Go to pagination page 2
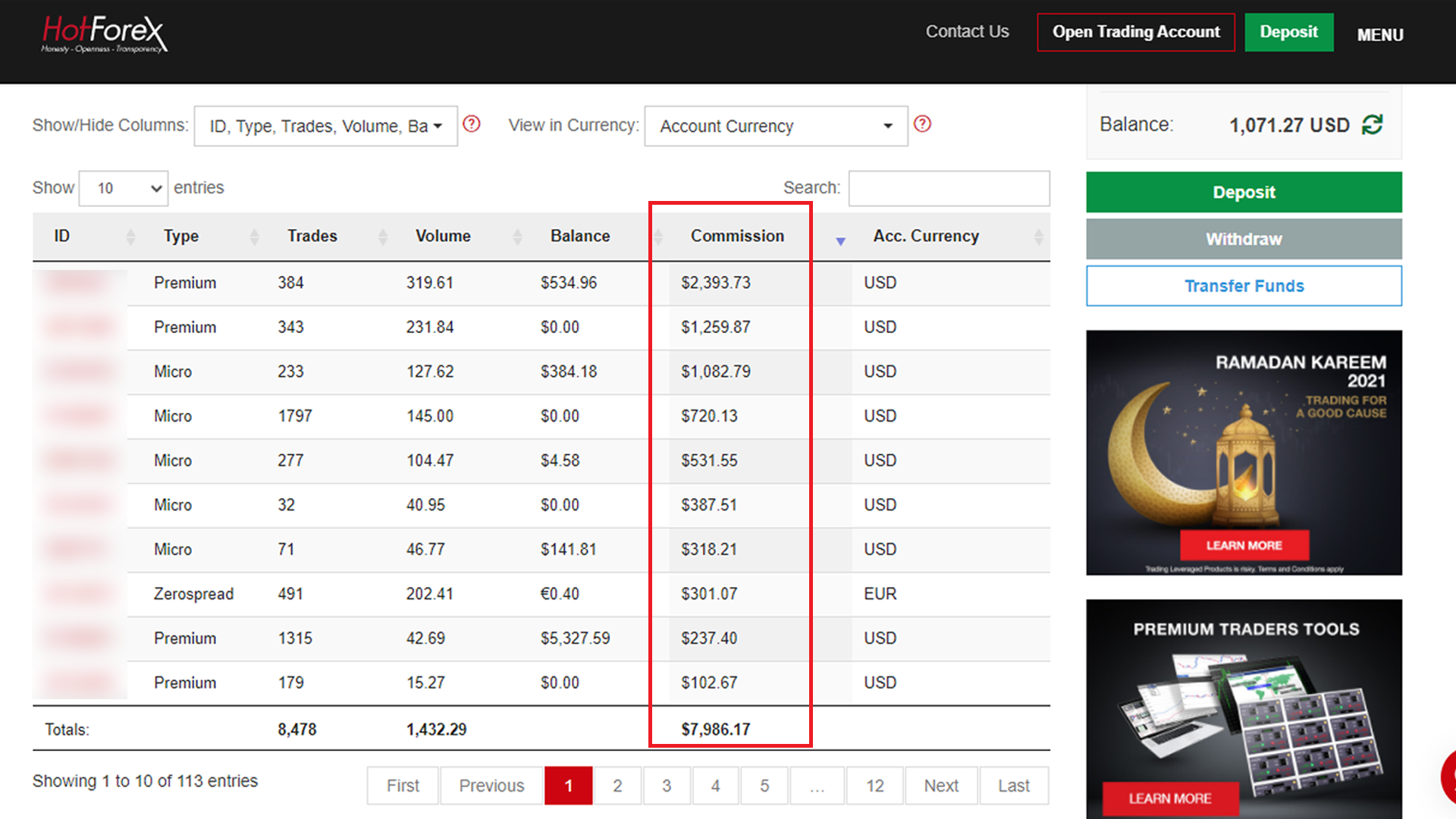The width and height of the screenshot is (1456, 819). [x=617, y=786]
